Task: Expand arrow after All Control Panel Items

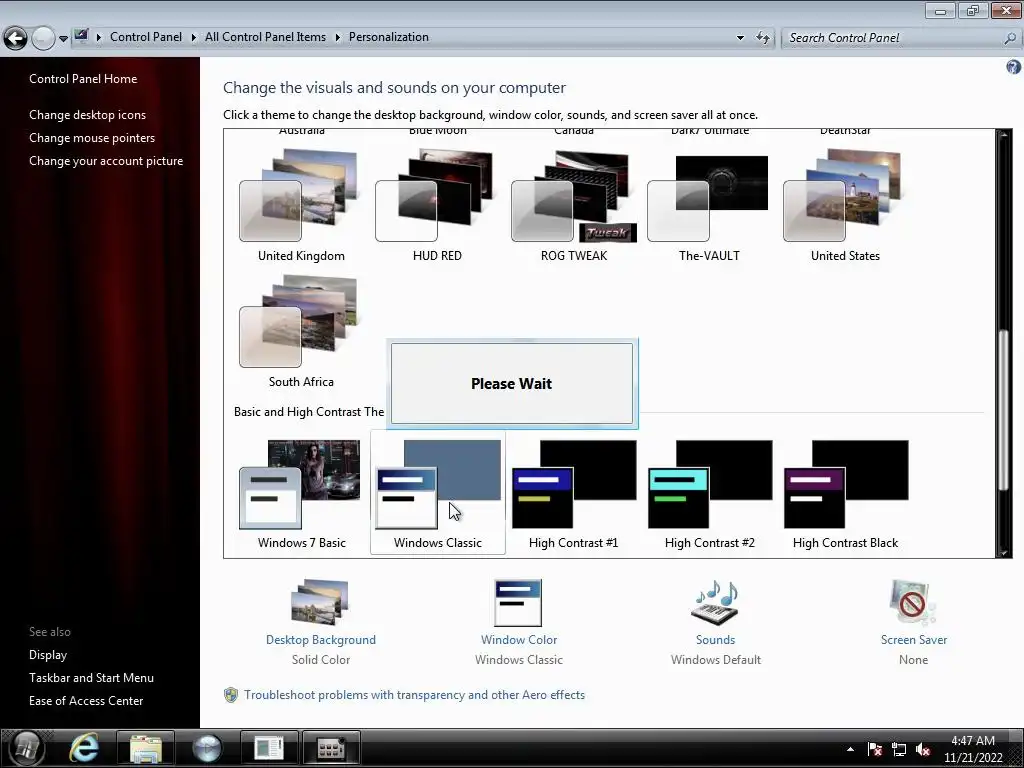Action: (338, 37)
